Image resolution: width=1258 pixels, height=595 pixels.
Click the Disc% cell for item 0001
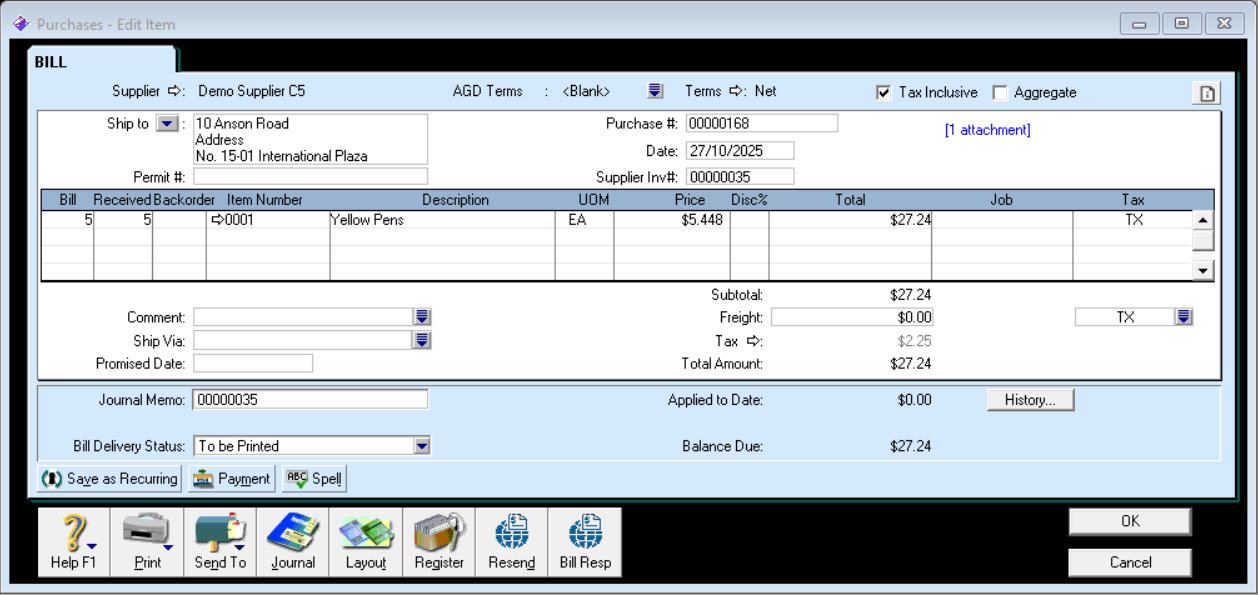[x=749, y=220]
